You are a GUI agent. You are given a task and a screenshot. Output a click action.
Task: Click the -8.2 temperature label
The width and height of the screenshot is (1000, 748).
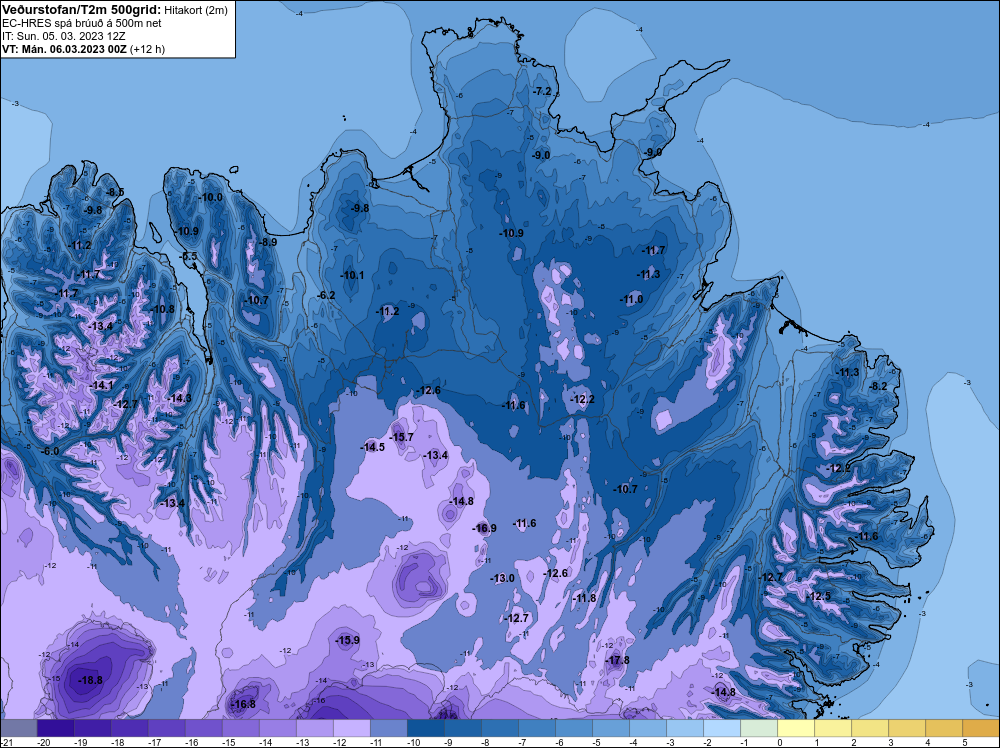click(878, 386)
